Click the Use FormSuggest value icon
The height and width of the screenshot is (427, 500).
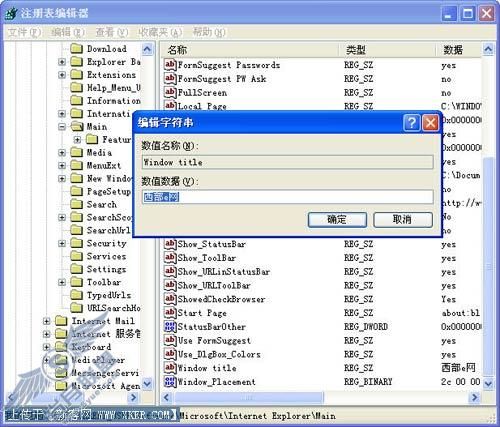point(170,340)
